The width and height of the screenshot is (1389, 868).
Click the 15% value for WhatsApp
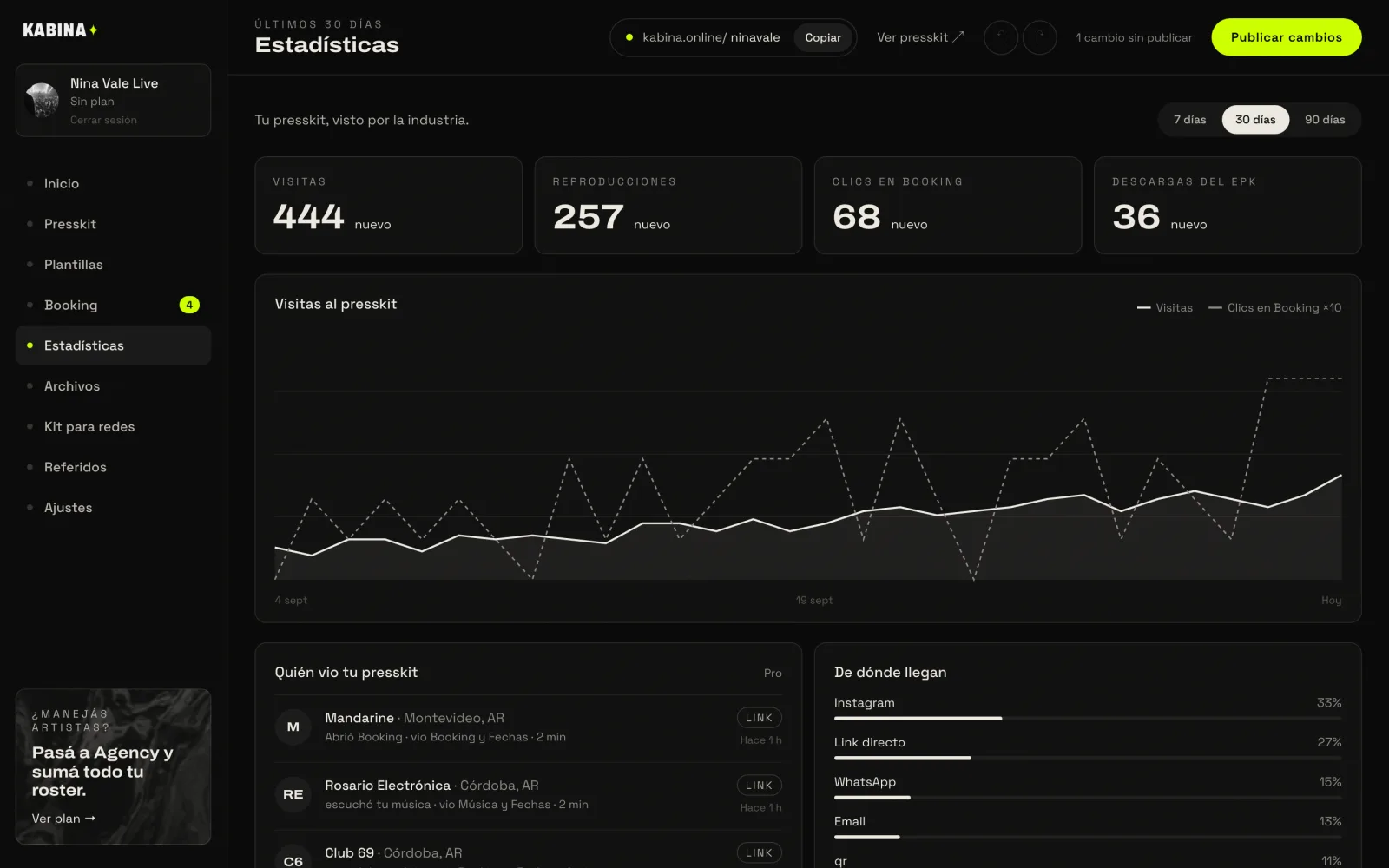tap(1330, 782)
